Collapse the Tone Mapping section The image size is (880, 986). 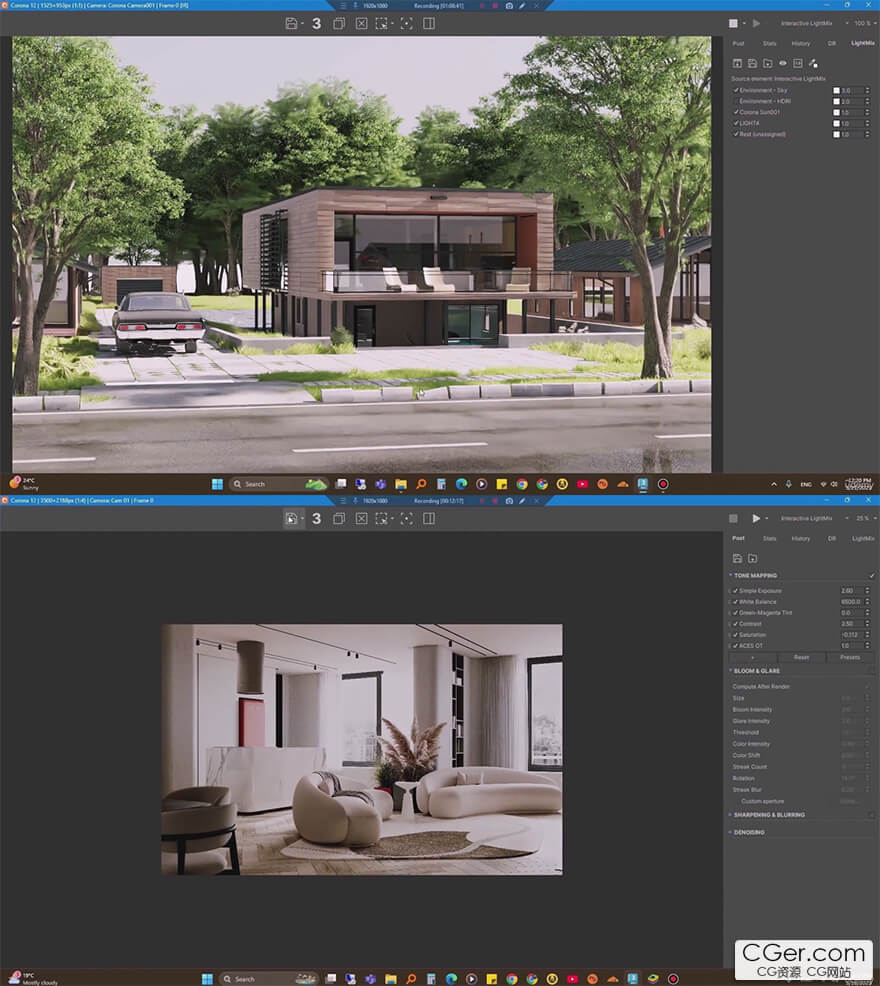pyautogui.click(x=730, y=575)
